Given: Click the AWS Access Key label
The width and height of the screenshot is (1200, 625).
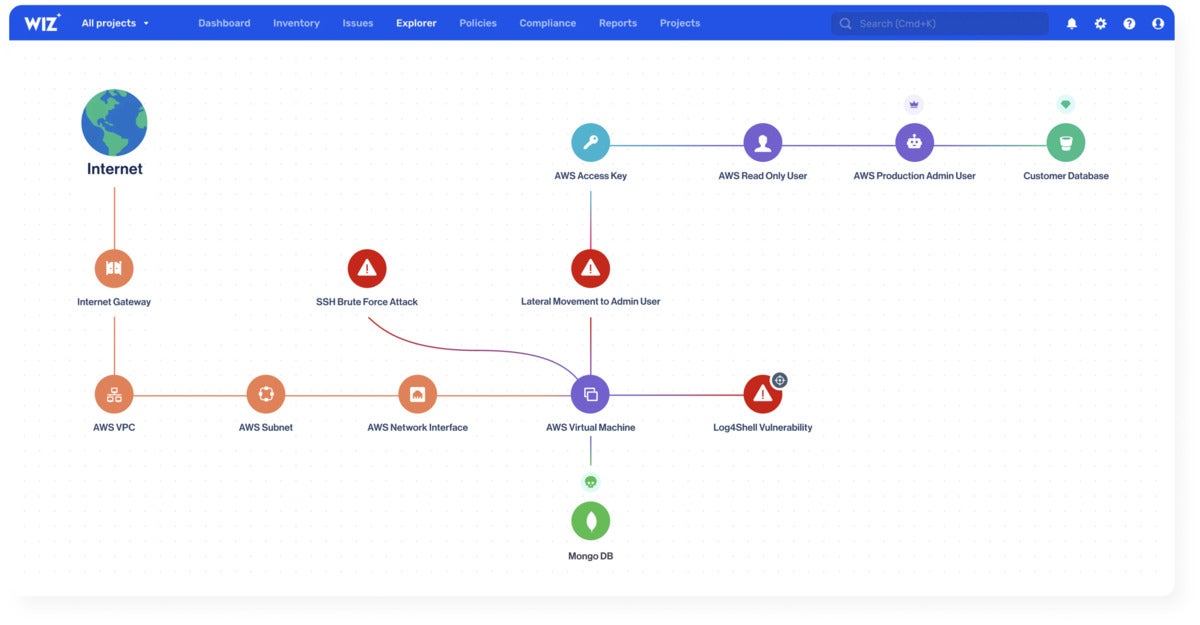Looking at the screenshot, I should [590, 176].
